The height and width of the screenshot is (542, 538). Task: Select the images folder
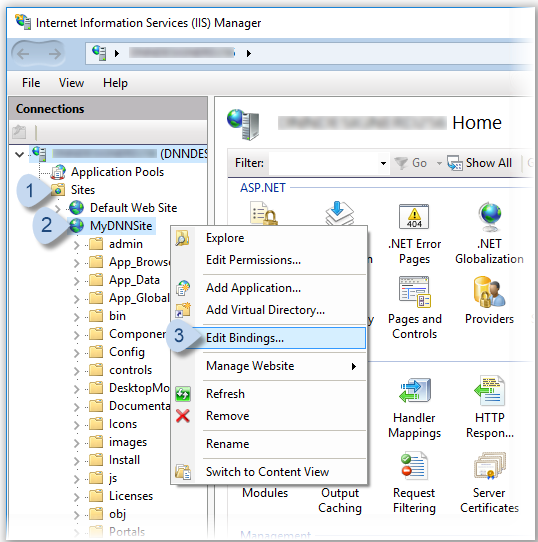pyautogui.click(x=128, y=442)
